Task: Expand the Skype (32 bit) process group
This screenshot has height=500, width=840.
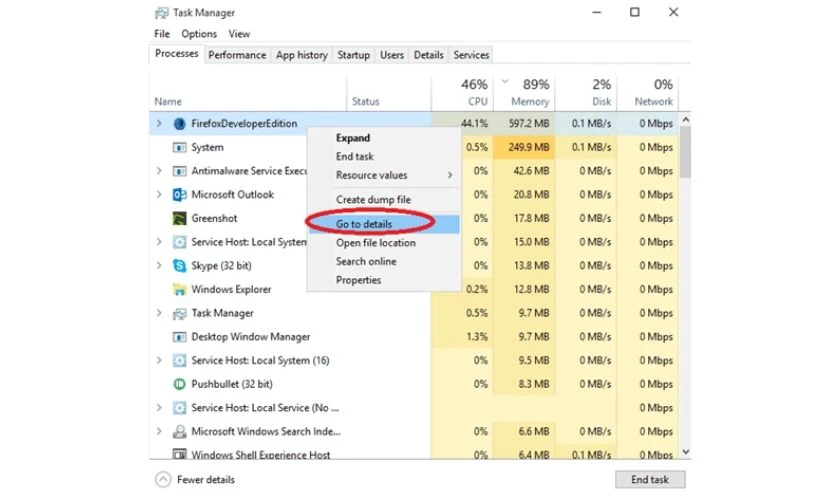Action: coord(159,265)
